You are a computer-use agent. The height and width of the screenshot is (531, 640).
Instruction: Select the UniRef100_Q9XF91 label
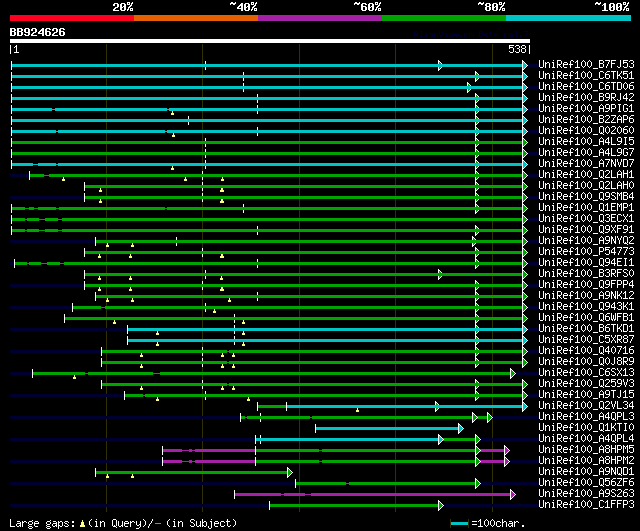coord(586,230)
